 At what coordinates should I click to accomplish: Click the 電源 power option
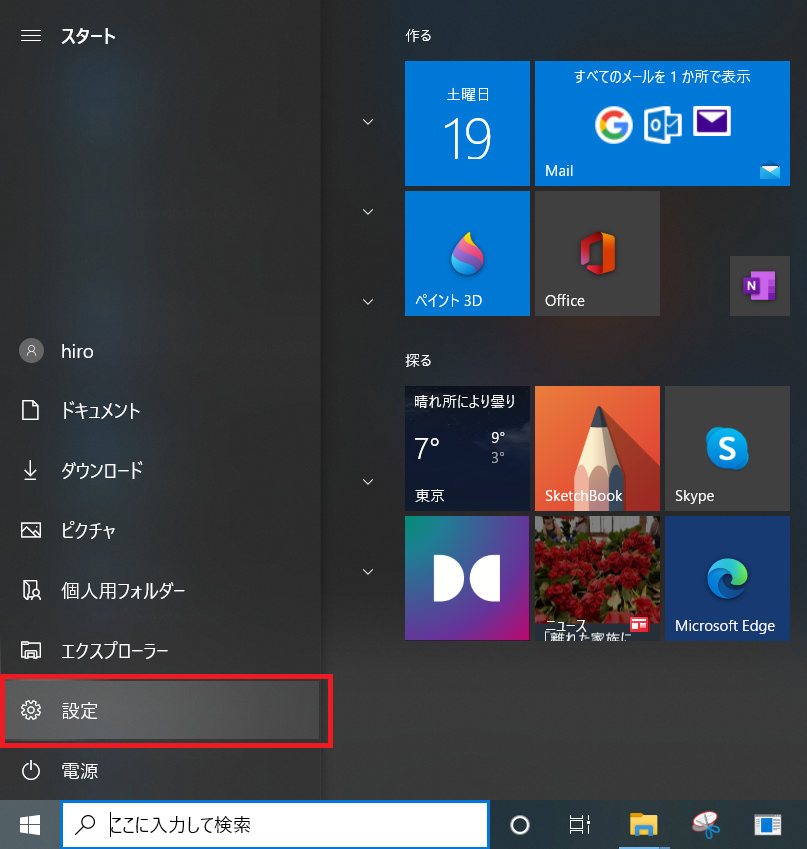[162, 770]
